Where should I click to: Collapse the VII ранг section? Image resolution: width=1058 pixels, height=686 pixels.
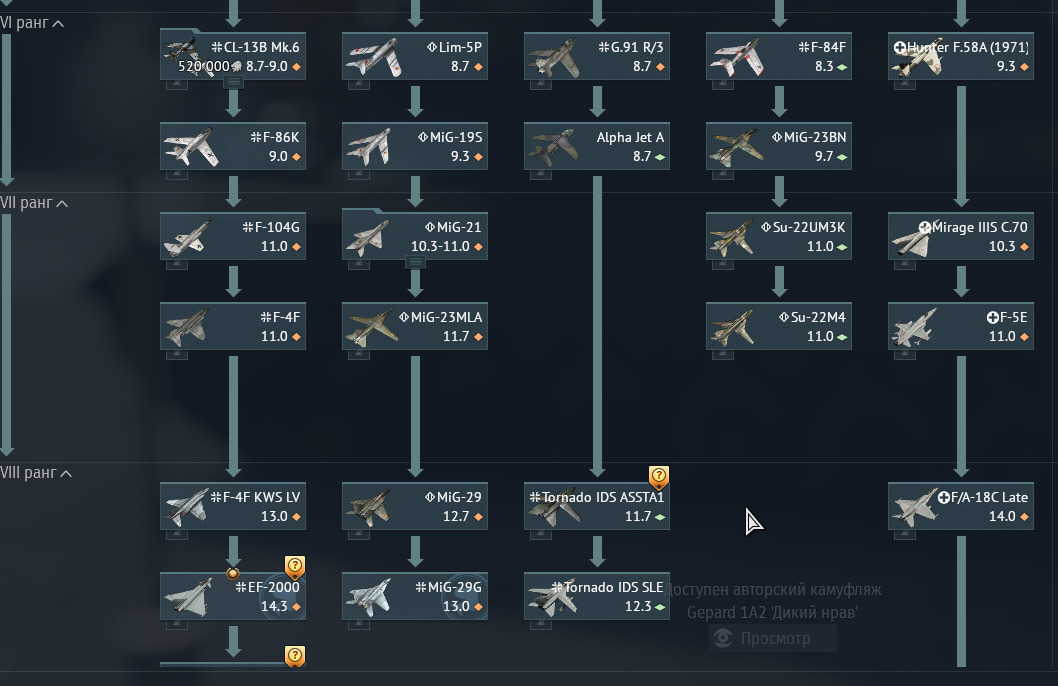click(62, 203)
